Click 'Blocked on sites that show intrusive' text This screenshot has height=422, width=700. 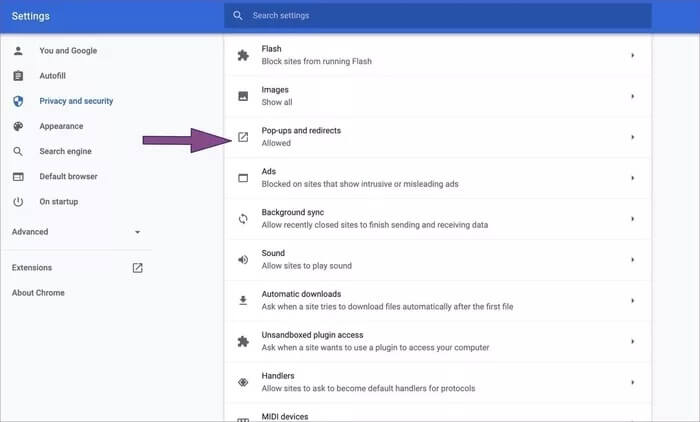click(x=360, y=184)
